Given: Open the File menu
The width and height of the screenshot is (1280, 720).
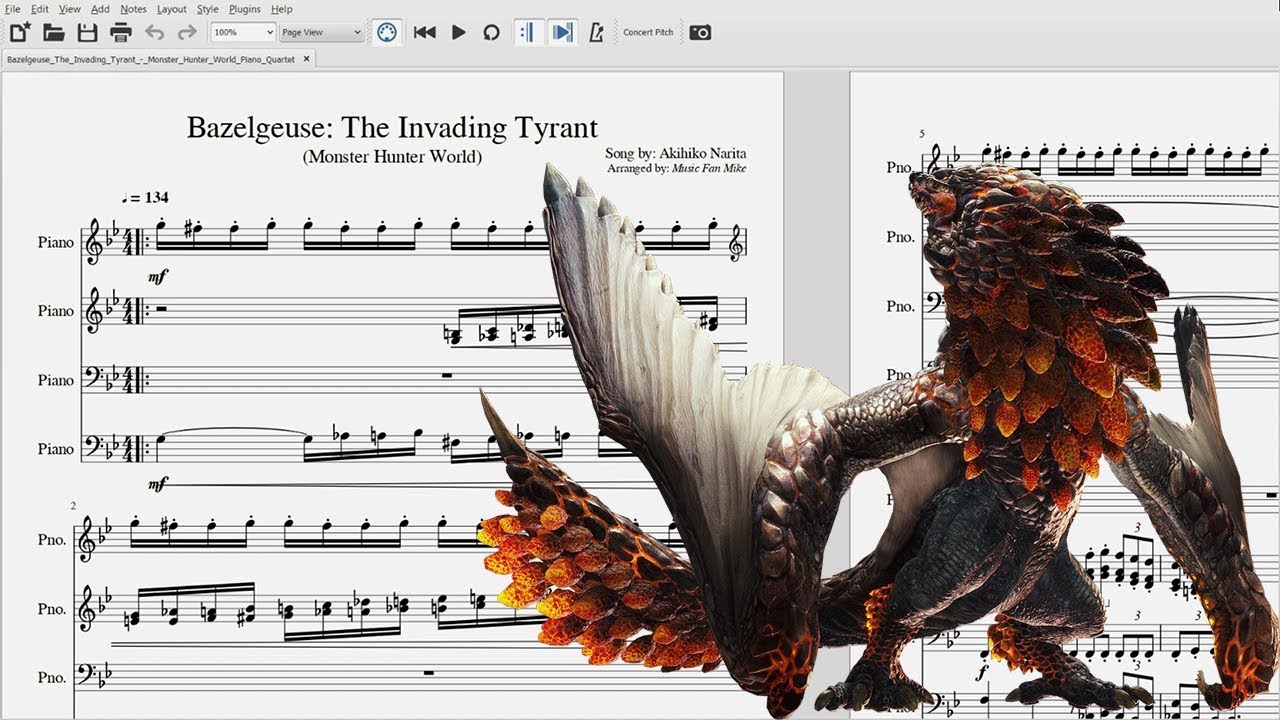Looking at the screenshot, I should click(12, 9).
